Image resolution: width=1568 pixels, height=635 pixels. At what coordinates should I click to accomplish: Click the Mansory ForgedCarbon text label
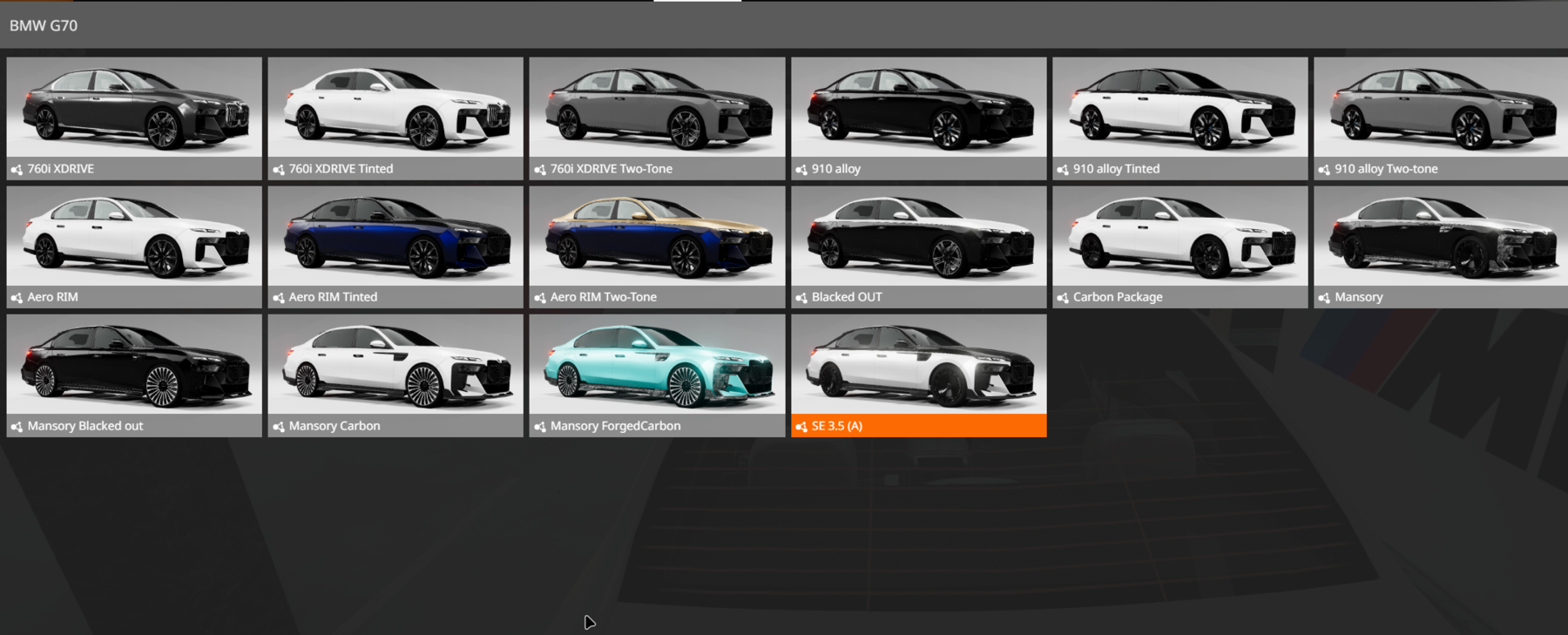pyautogui.click(x=615, y=426)
